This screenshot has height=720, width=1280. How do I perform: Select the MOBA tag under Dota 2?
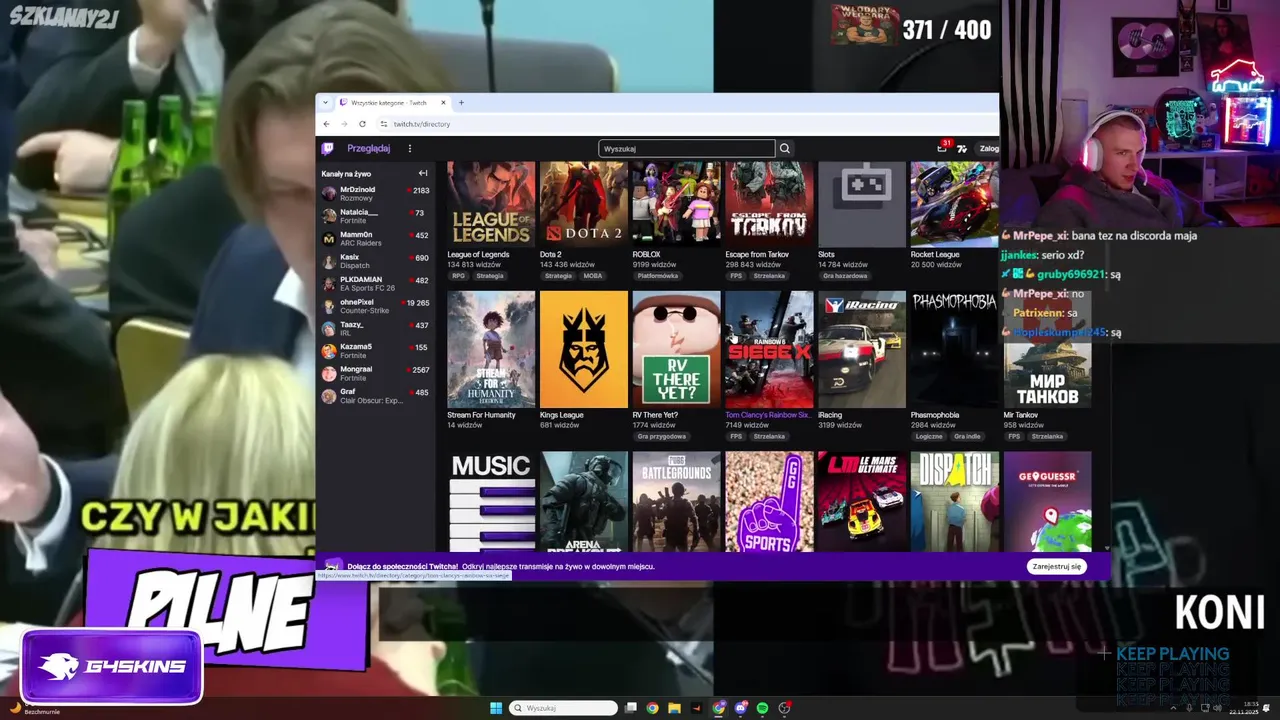(x=593, y=276)
